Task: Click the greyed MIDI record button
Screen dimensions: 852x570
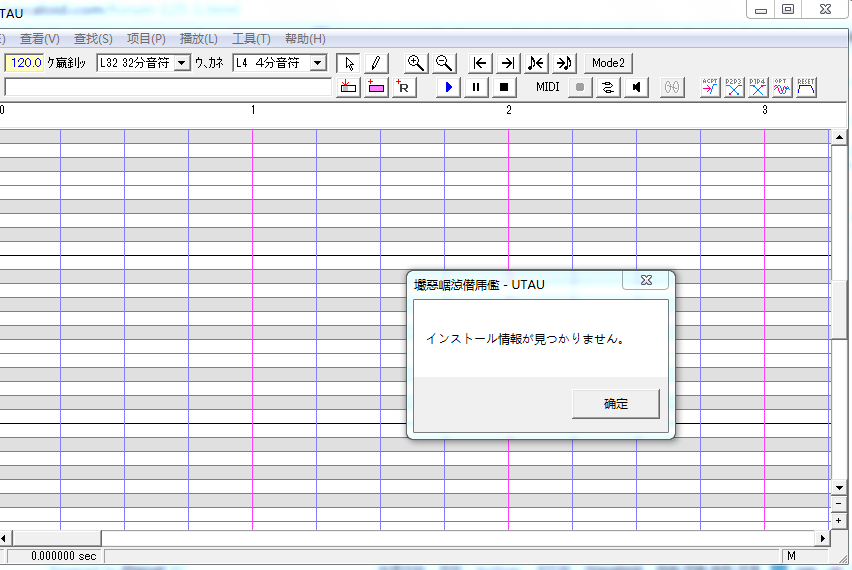Action: tap(580, 87)
